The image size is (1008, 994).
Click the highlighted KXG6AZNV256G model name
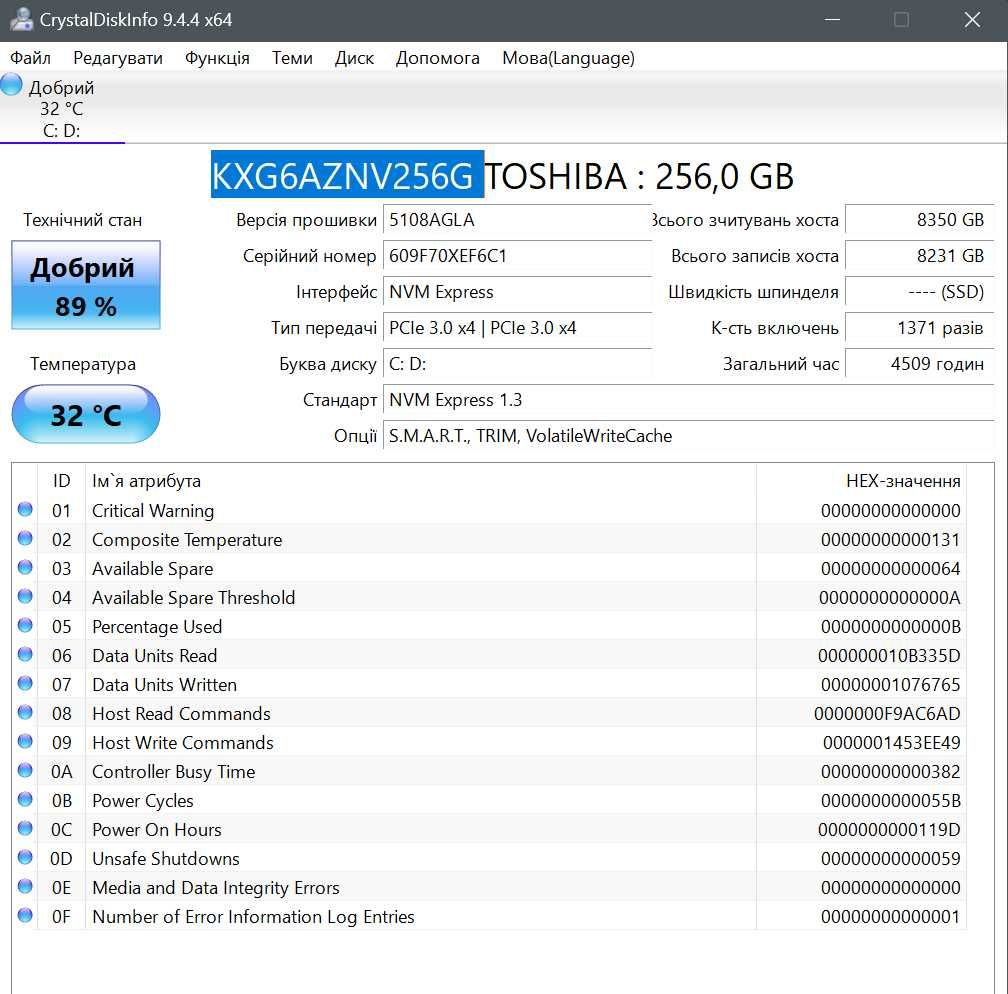[x=347, y=175]
